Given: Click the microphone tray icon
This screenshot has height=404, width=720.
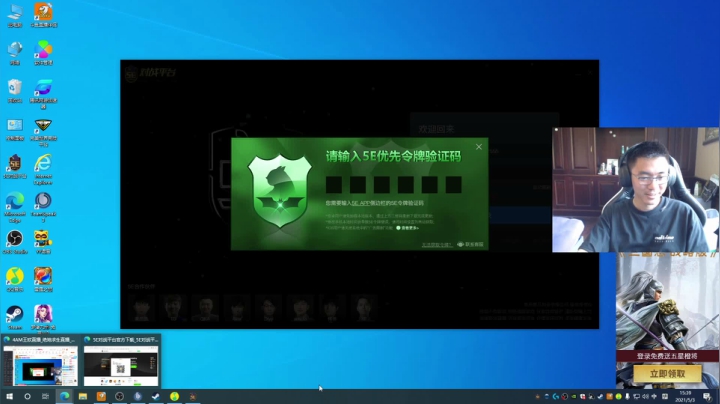Looking at the screenshot, I should pos(627,396).
